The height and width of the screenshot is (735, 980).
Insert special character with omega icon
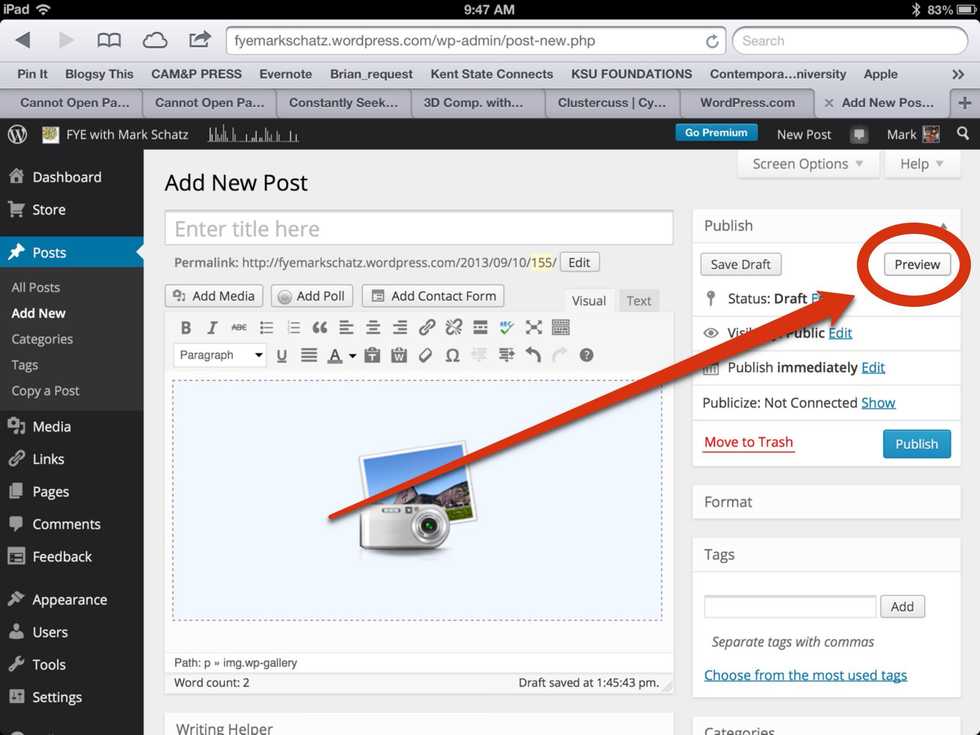point(452,356)
